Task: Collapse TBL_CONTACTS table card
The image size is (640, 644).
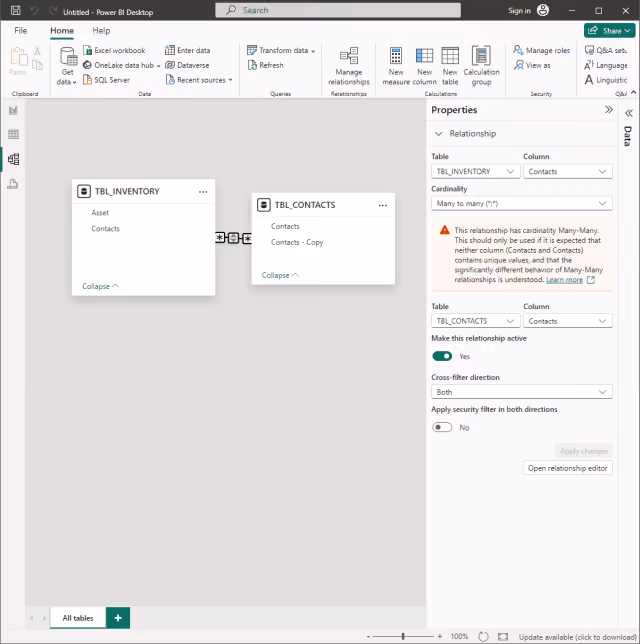Action: [280, 275]
